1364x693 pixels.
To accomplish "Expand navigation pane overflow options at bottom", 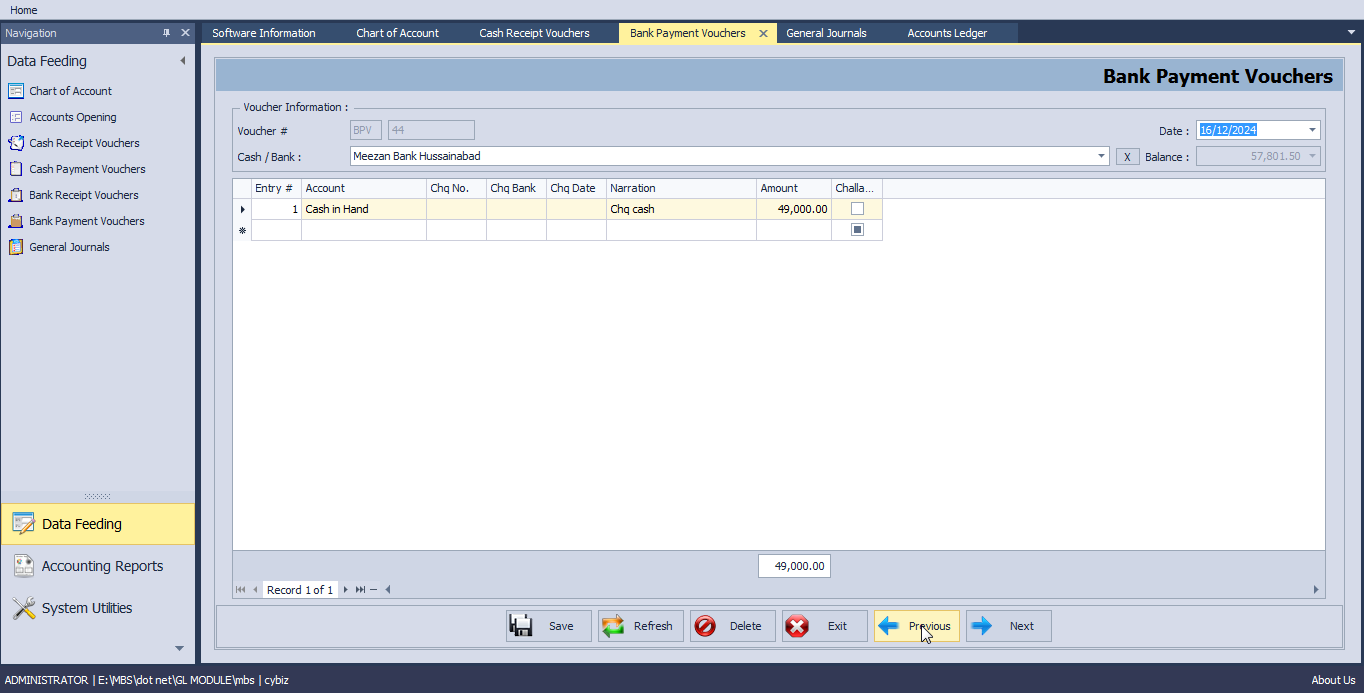I will tap(180, 648).
